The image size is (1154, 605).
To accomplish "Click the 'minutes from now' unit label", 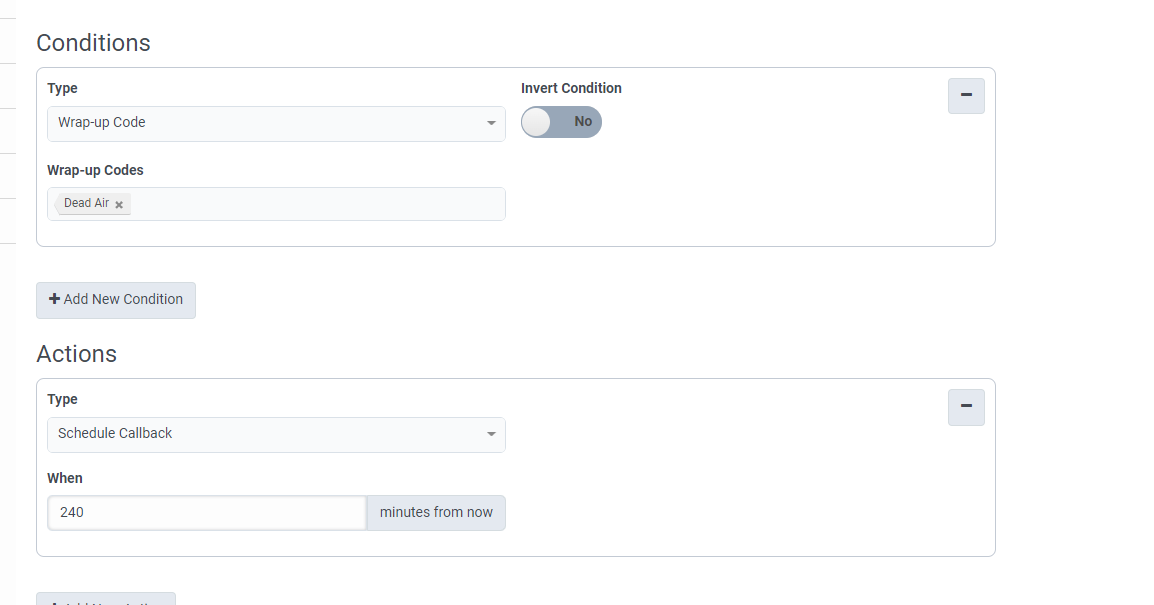I will [x=436, y=512].
